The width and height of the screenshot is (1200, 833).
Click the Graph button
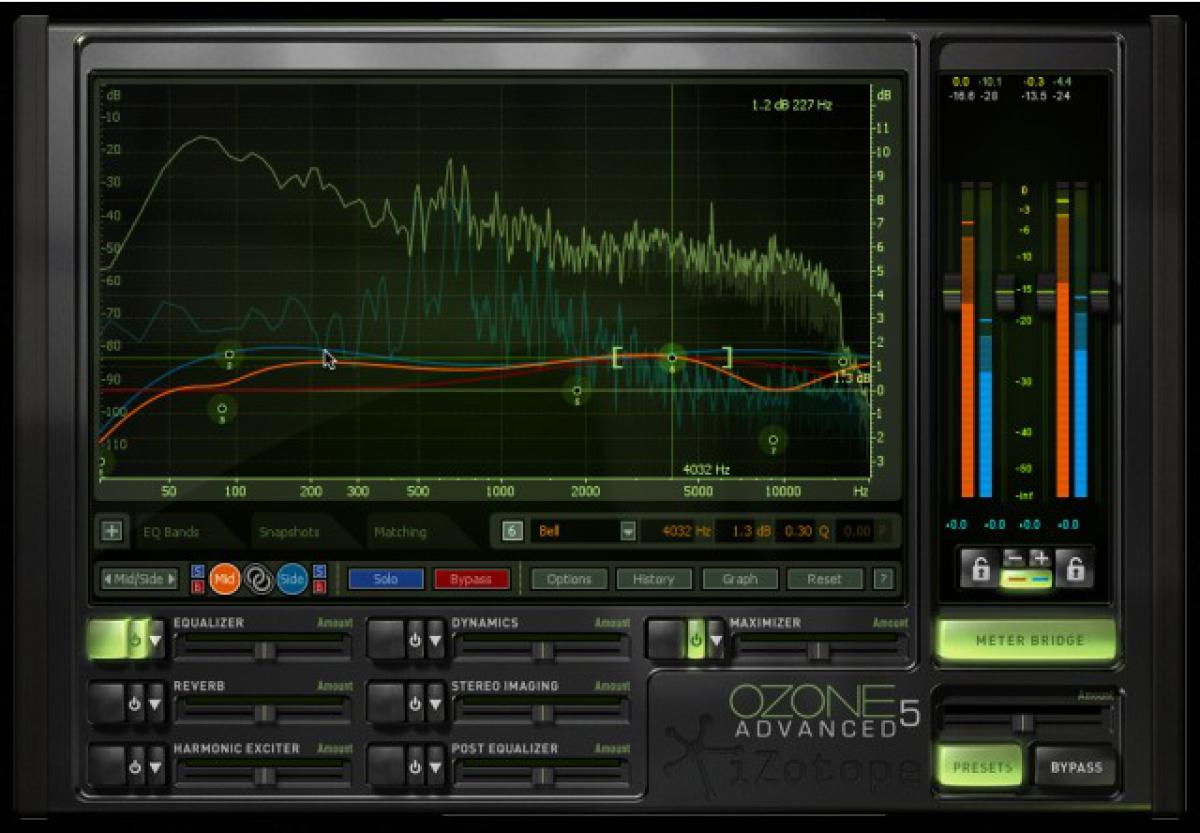[x=740, y=579]
